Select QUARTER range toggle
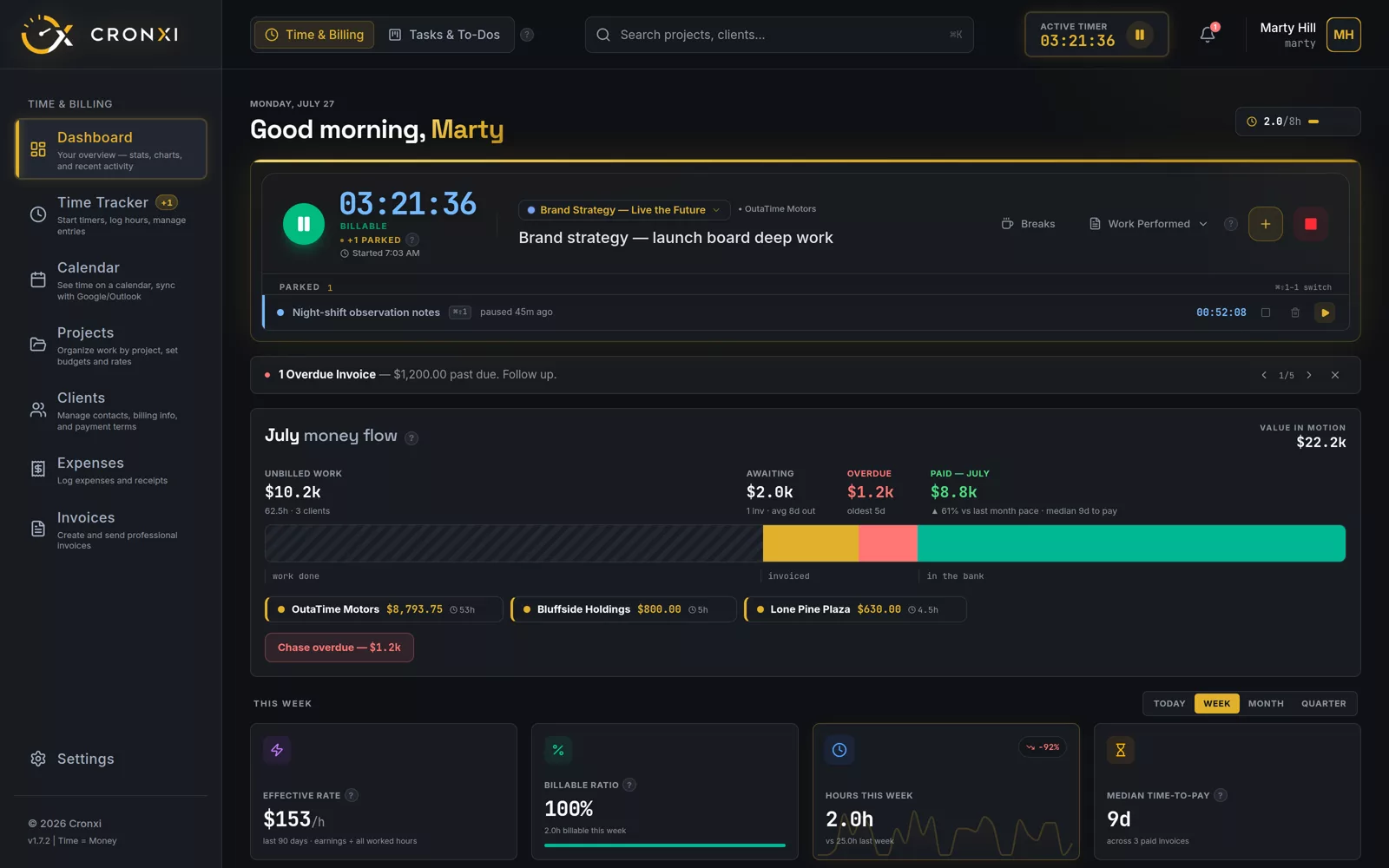The width and height of the screenshot is (1389, 868). point(1323,704)
